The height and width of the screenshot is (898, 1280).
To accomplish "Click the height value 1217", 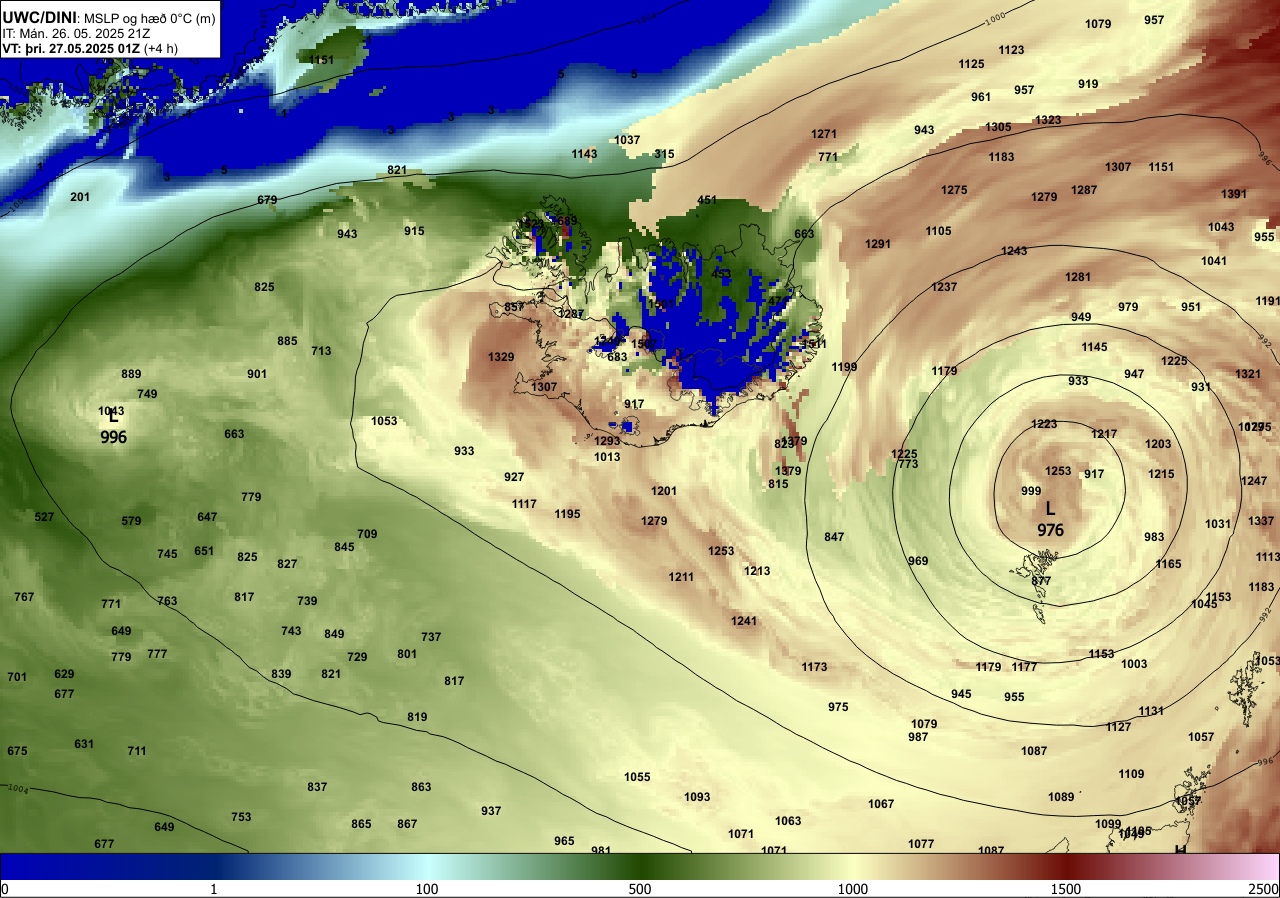I will point(1104,434).
